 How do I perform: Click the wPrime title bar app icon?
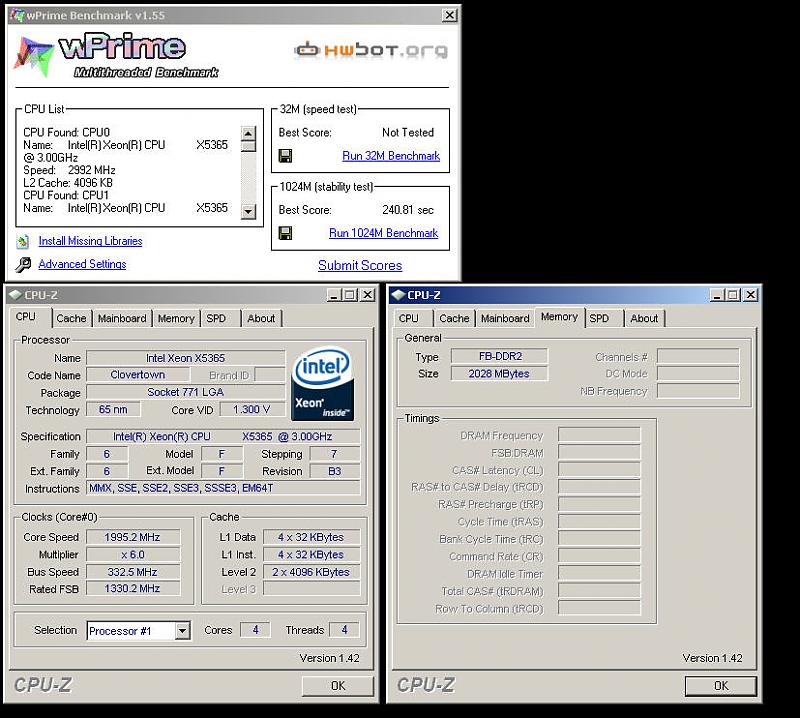click(x=17, y=15)
